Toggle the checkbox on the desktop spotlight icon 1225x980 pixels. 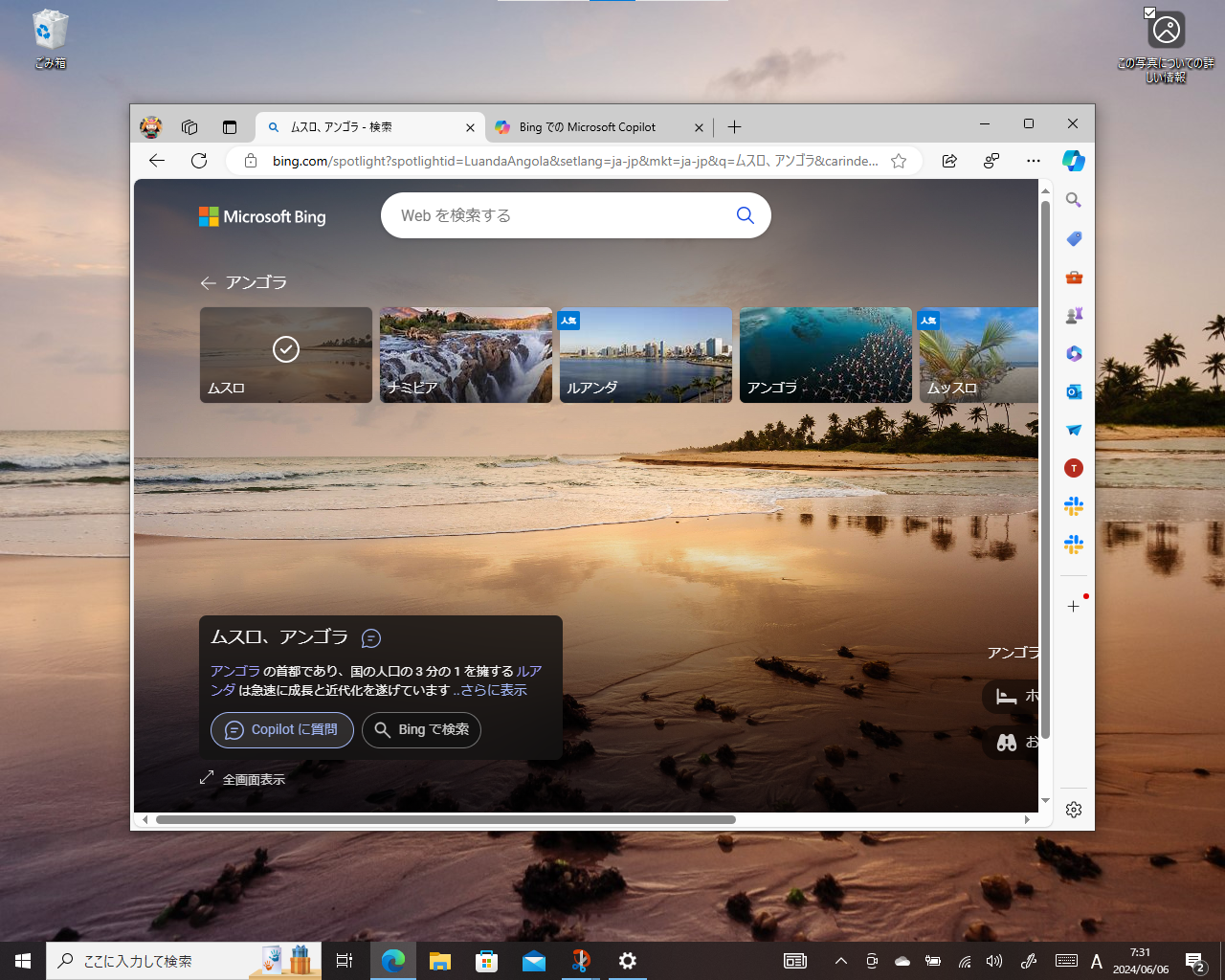(1149, 11)
